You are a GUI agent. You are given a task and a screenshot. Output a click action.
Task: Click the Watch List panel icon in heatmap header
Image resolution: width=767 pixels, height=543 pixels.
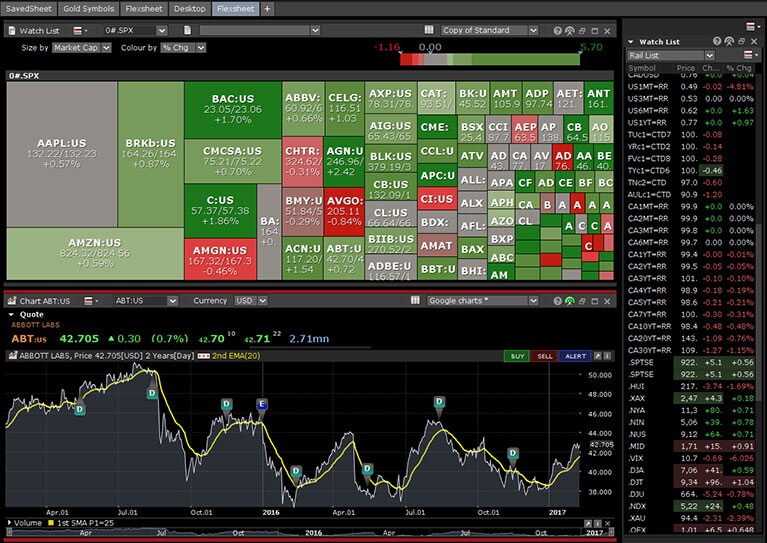[x=11, y=31]
